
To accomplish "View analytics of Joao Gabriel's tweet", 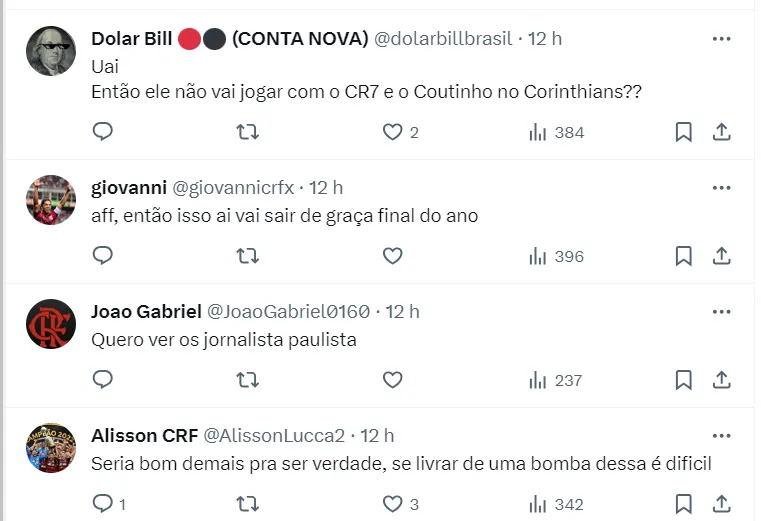I will click(x=556, y=380).
